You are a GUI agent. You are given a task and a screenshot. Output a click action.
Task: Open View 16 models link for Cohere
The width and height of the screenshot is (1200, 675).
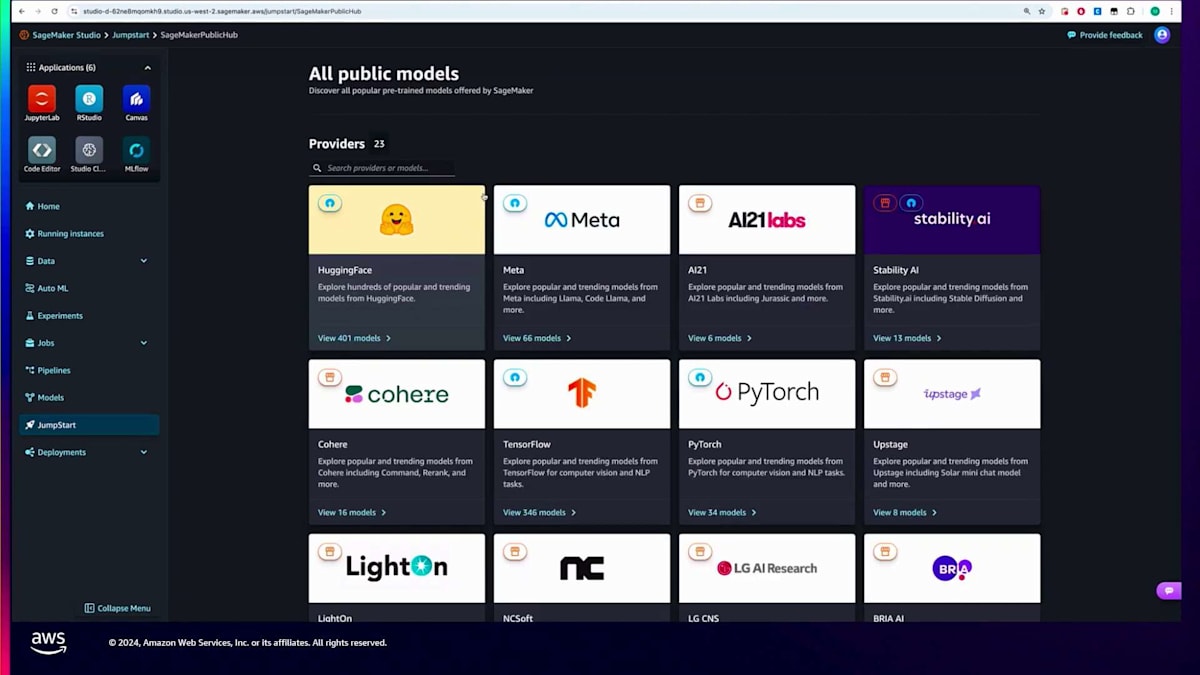tap(352, 512)
